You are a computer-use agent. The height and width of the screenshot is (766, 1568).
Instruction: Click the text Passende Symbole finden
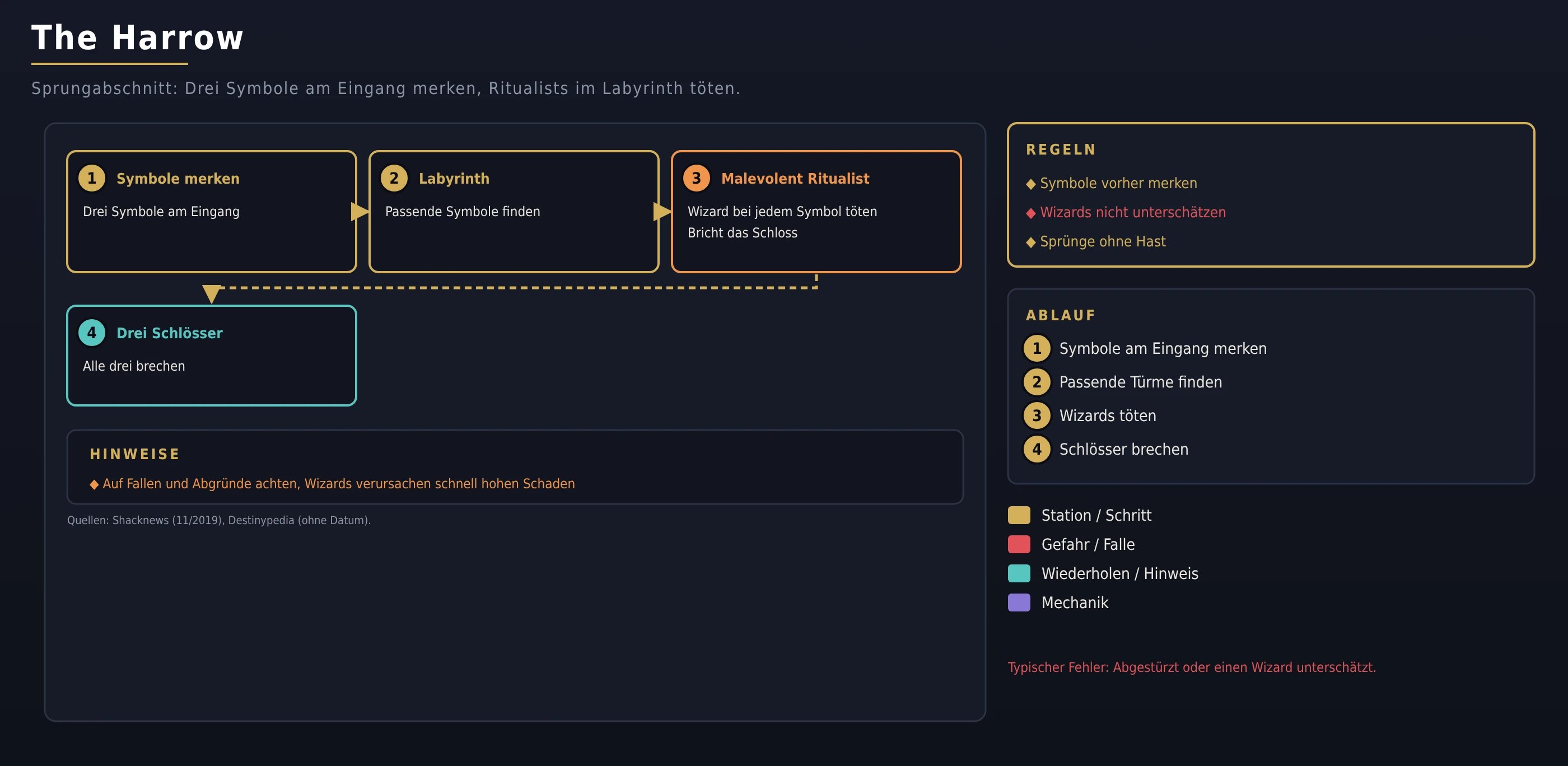click(463, 212)
